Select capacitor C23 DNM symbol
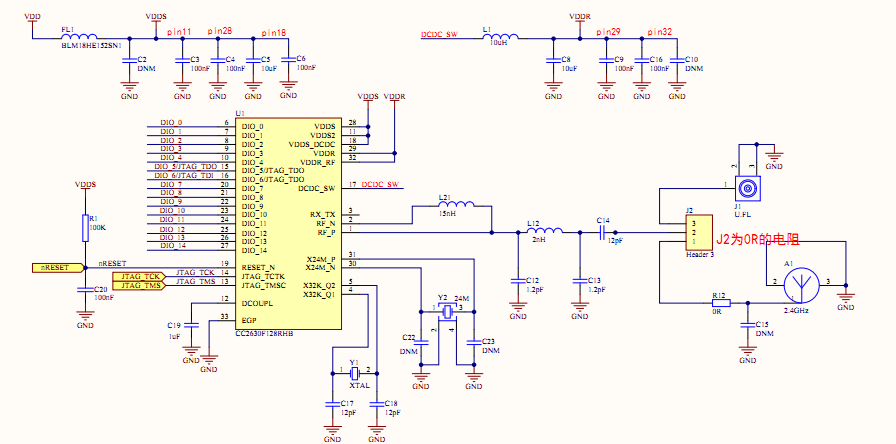 point(474,342)
